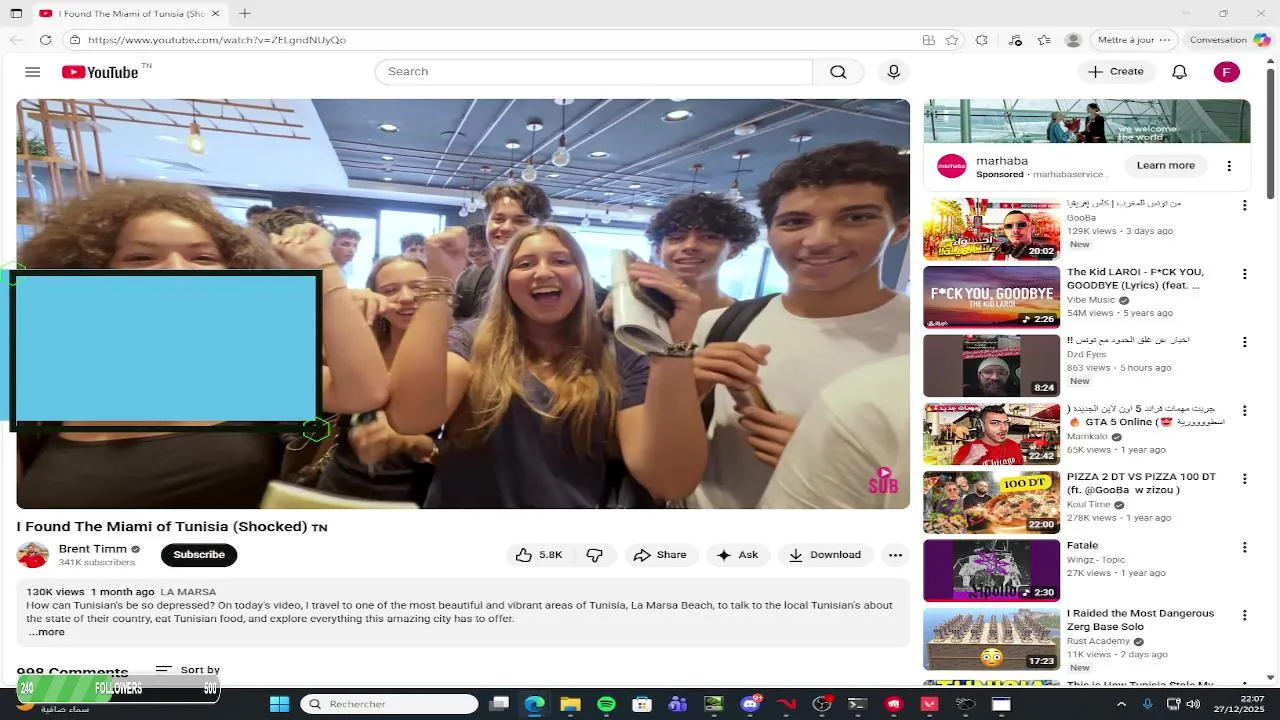1280x720 pixels.
Task: Open split screen icon in address bar
Action: coord(929,40)
